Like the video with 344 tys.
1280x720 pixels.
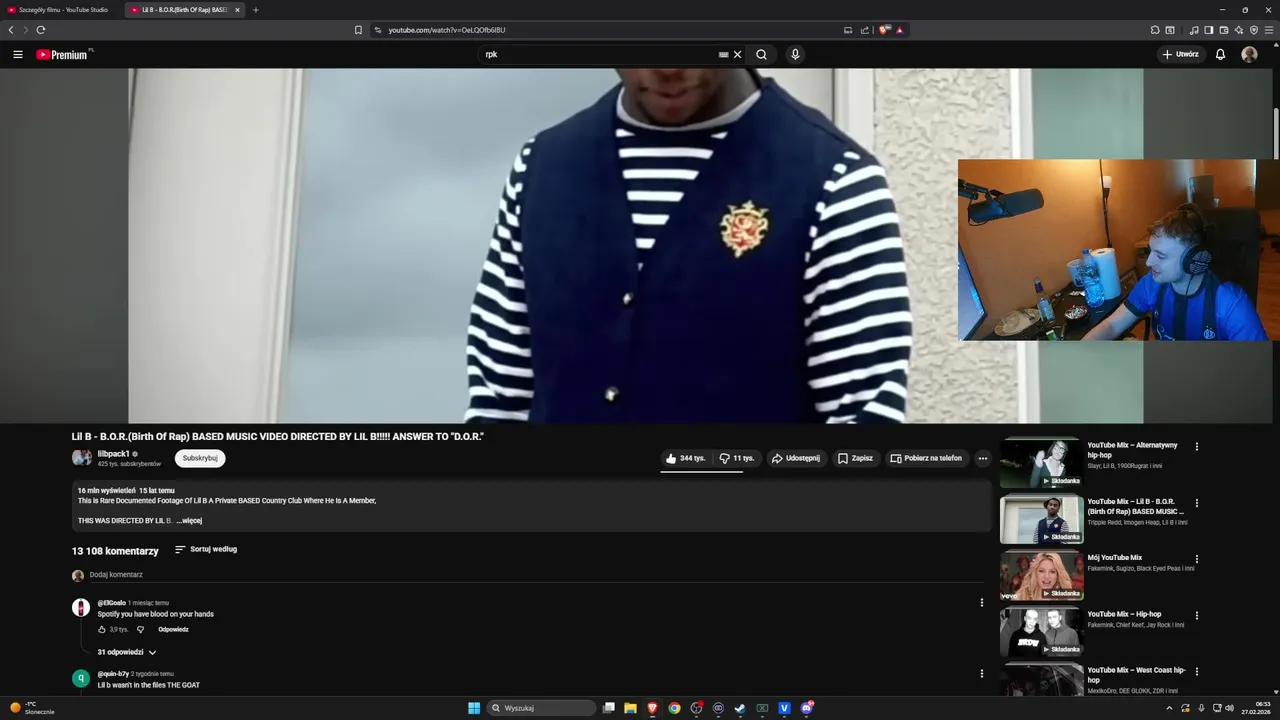click(x=685, y=458)
